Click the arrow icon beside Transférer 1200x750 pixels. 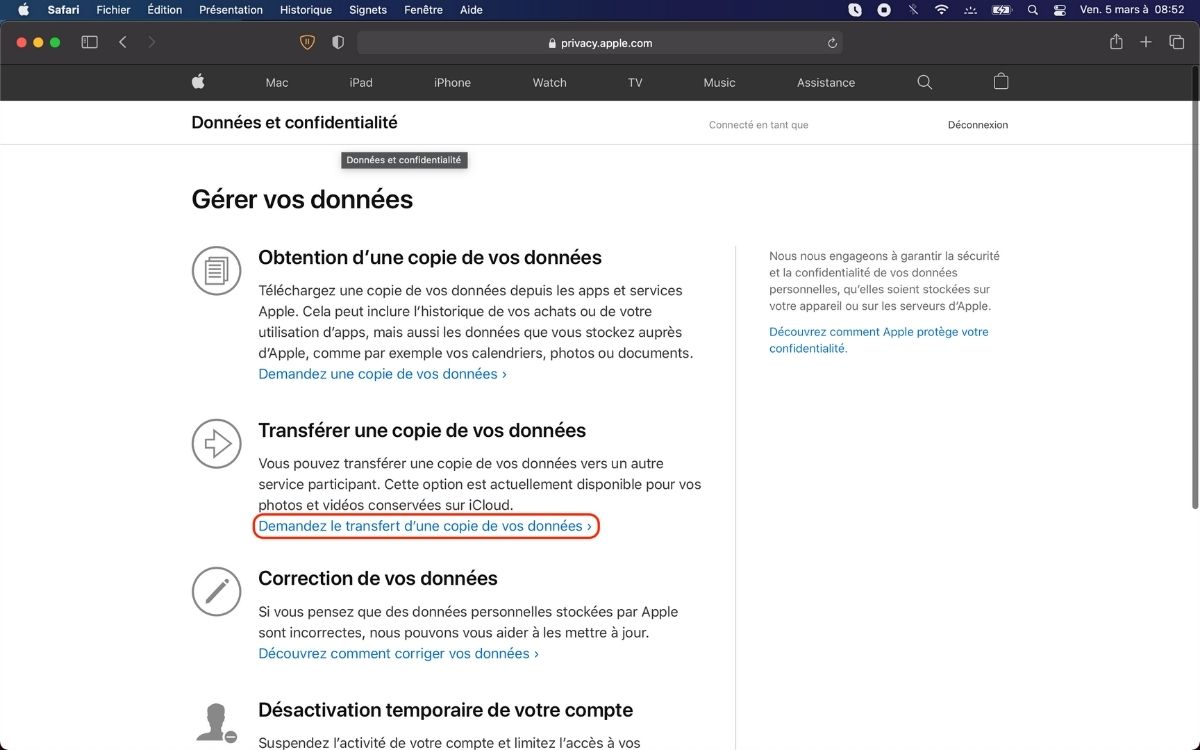216,443
